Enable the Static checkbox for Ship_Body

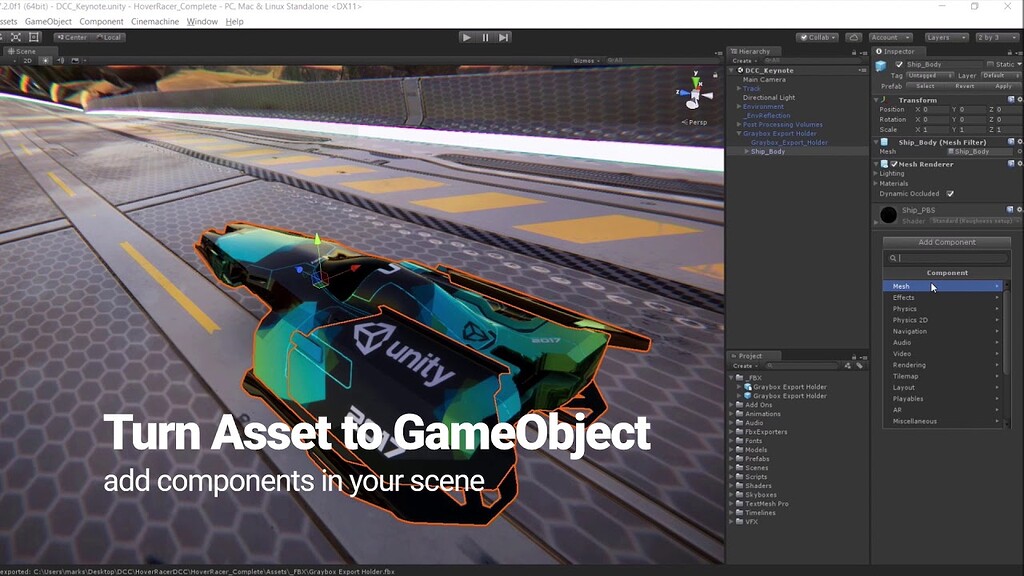pos(990,64)
